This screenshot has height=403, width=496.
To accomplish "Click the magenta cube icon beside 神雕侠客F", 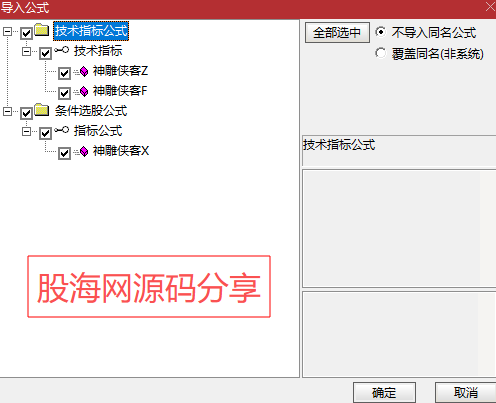I will tap(84, 91).
